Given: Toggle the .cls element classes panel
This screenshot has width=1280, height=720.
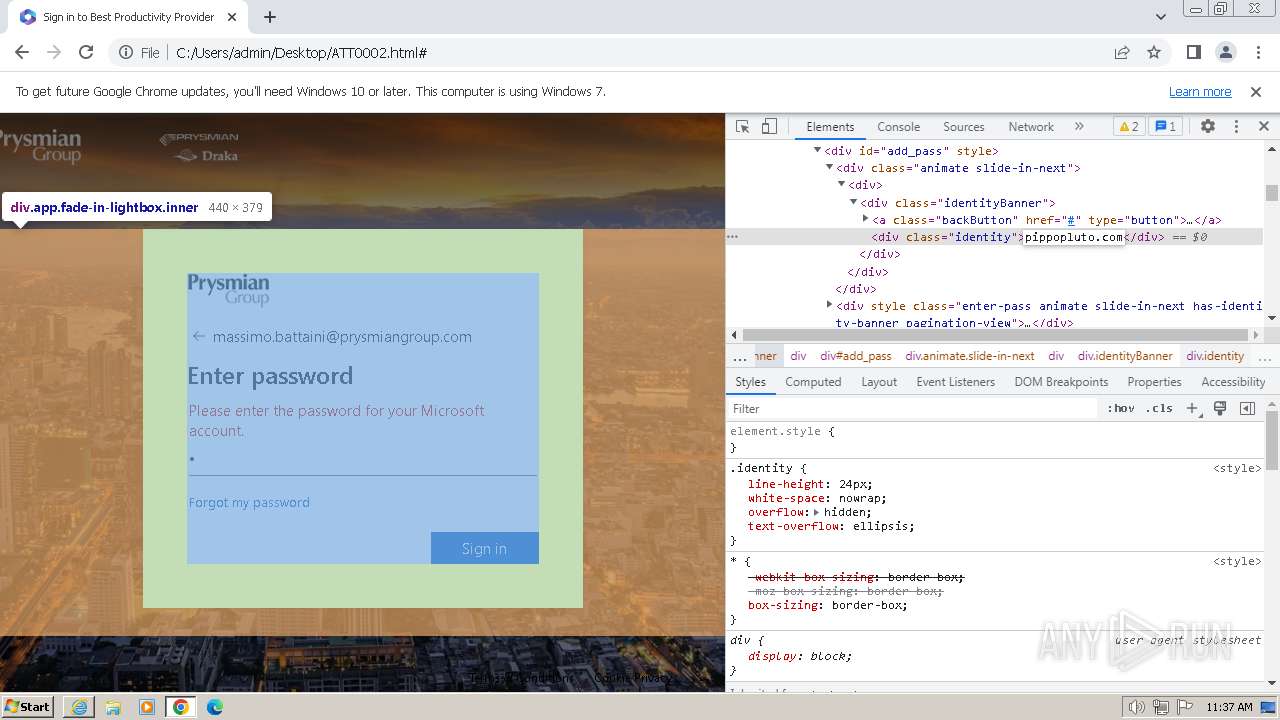Looking at the screenshot, I should pyautogui.click(x=1159, y=408).
